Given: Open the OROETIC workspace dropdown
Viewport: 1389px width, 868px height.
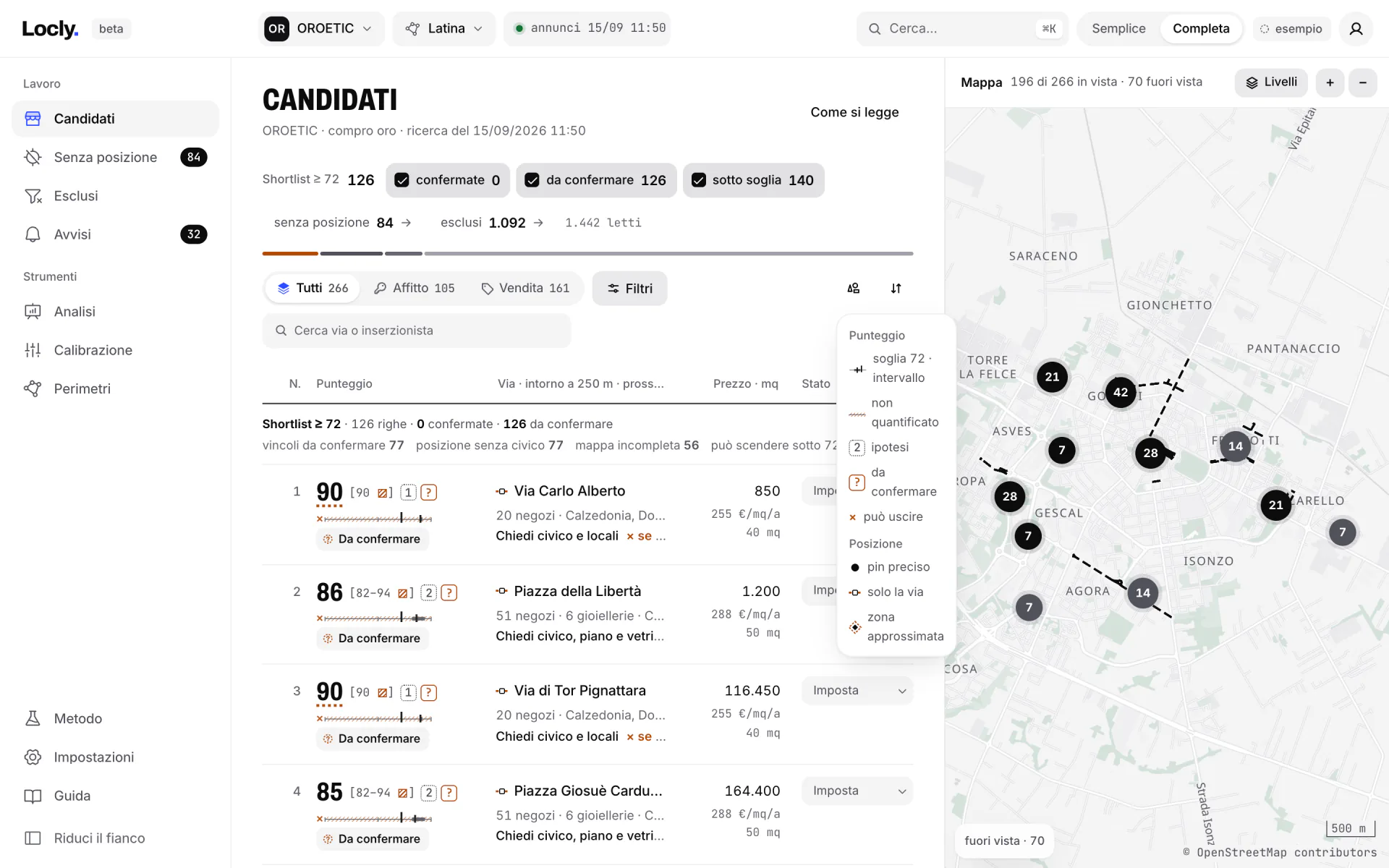Looking at the screenshot, I should coord(321,28).
